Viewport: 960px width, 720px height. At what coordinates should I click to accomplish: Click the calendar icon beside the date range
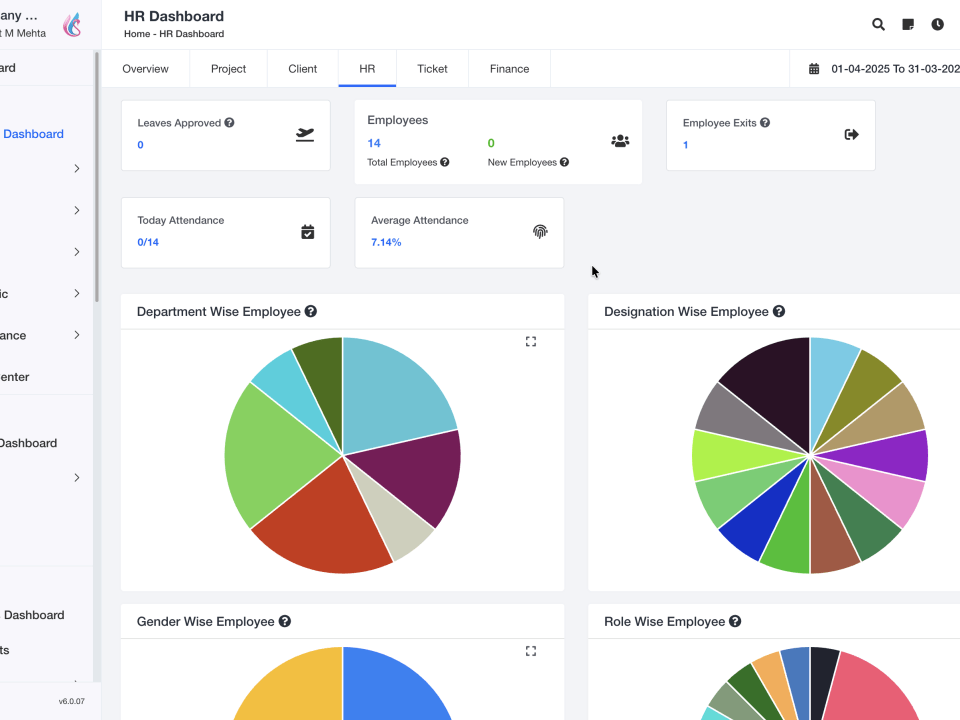[814, 69]
